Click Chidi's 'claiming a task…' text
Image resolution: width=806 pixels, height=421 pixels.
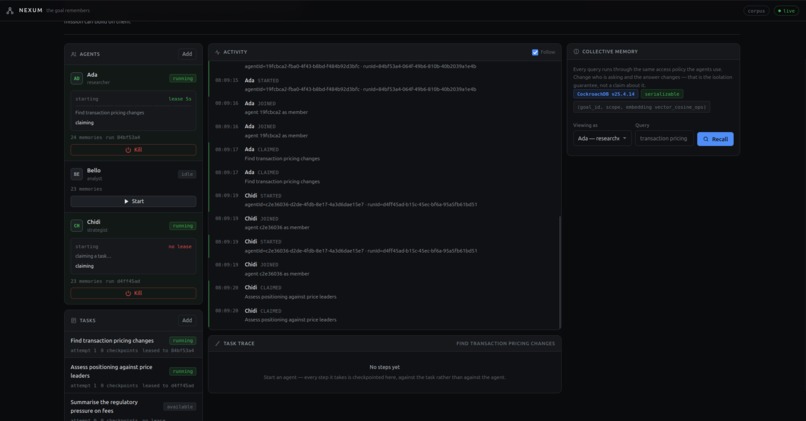click(93, 256)
